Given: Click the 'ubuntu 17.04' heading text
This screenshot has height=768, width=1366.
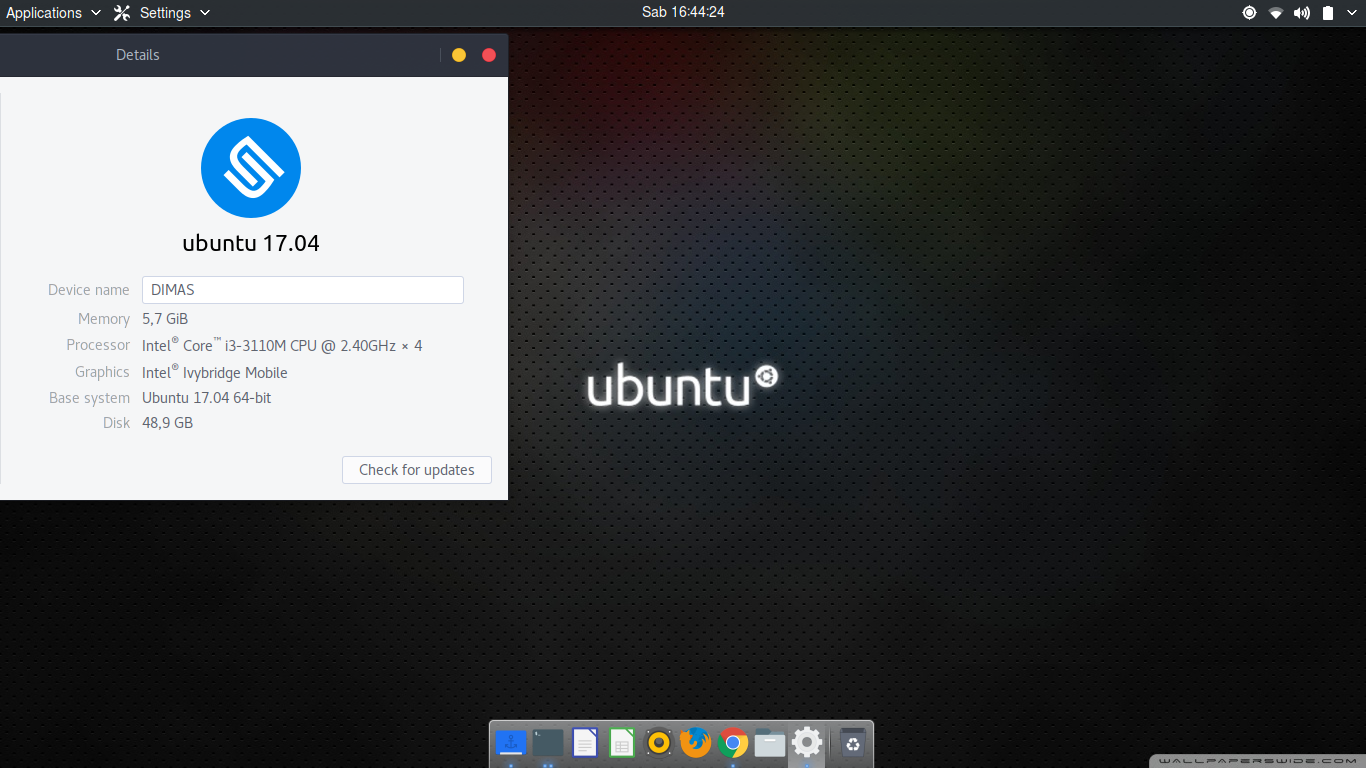Looking at the screenshot, I should tap(251, 243).
